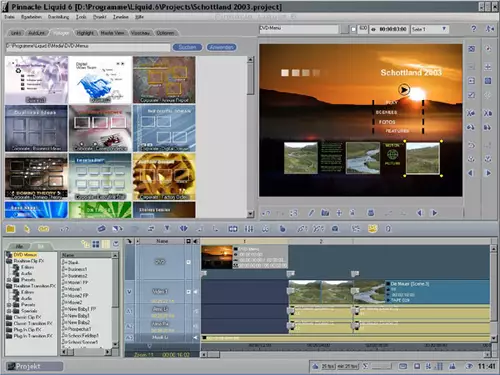This screenshot has width=500, height=375.
Task: Click the crosshair move icon below the preview
Action: tap(339, 213)
